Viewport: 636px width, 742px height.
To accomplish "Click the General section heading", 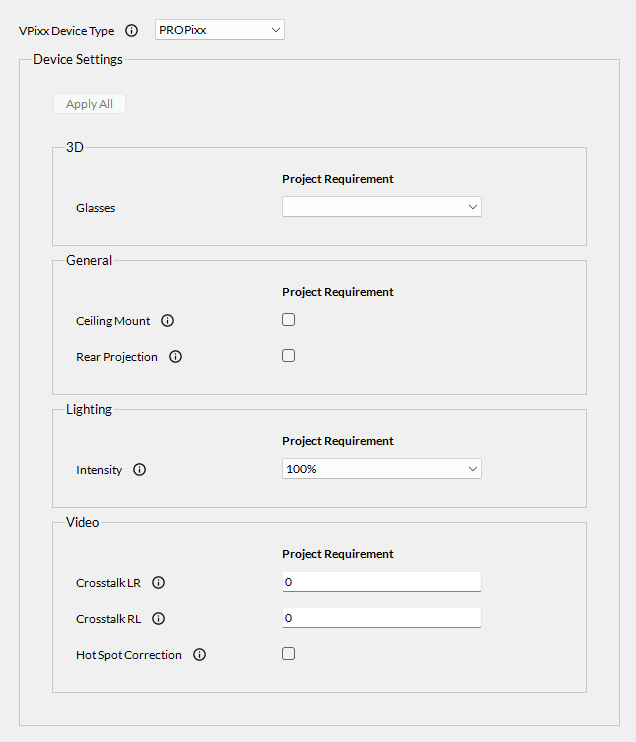I will pyautogui.click(x=89, y=260).
